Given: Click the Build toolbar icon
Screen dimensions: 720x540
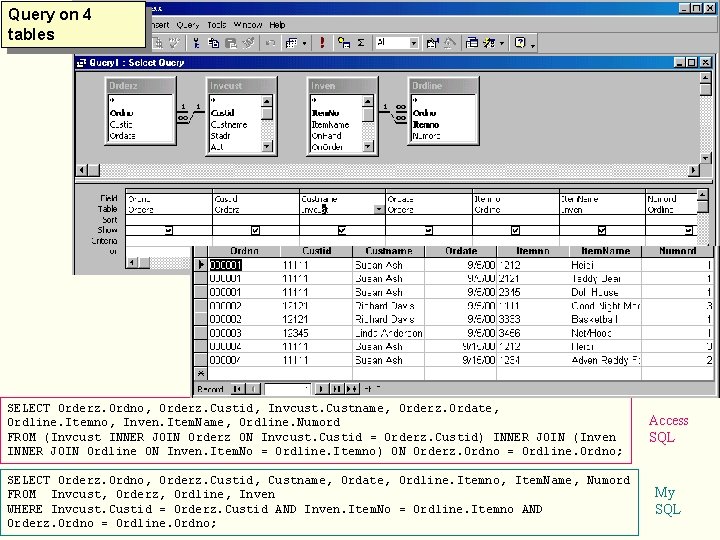Looking at the screenshot, I should coord(449,43).
